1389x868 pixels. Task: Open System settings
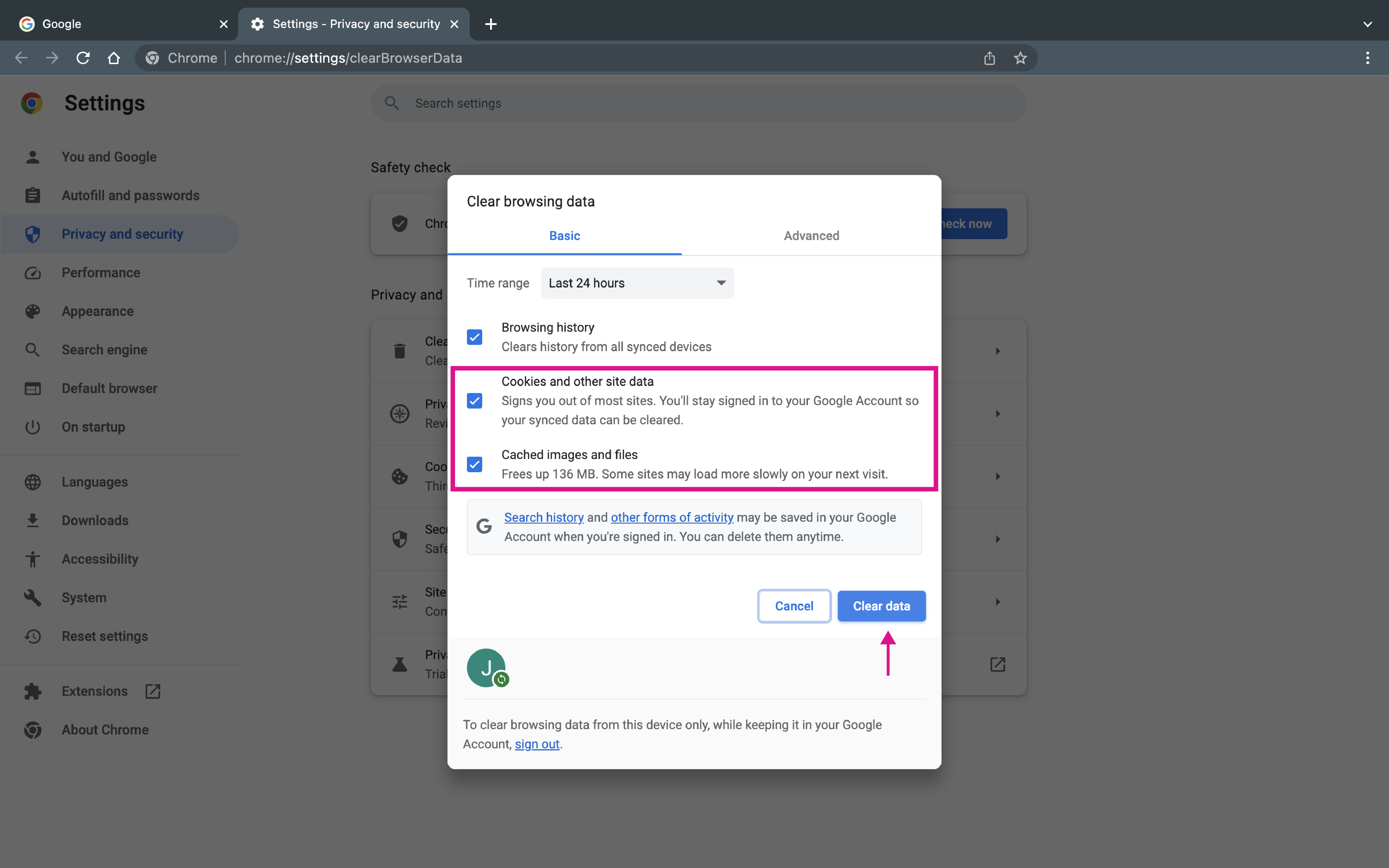(119, 598)
